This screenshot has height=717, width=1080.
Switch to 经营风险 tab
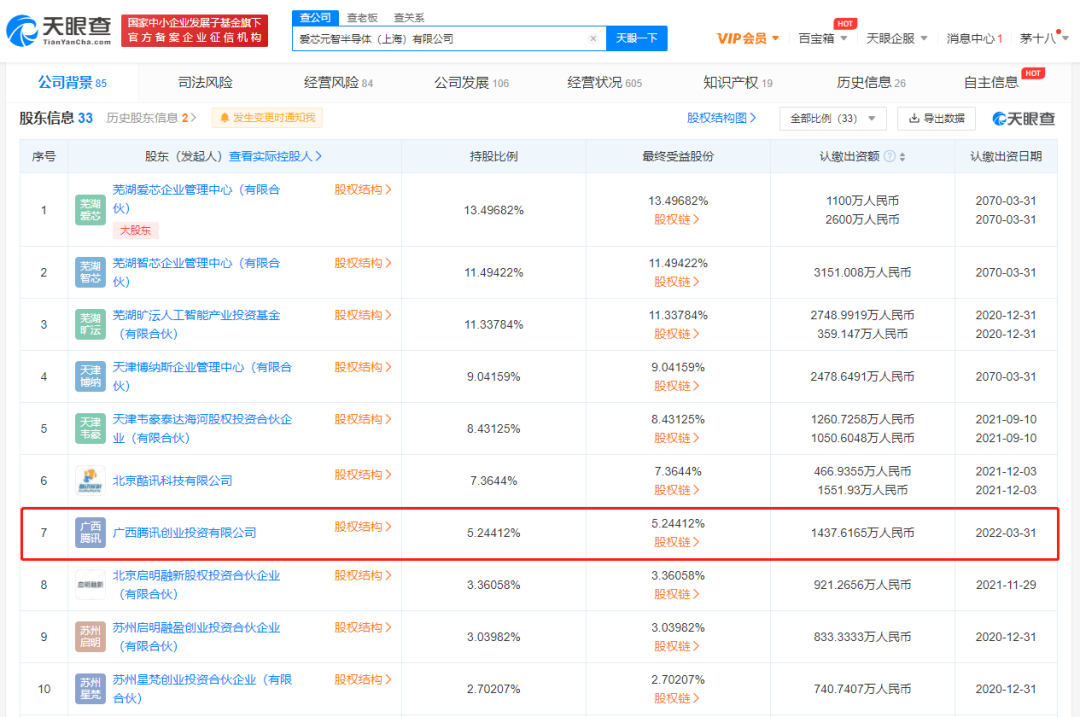338,83
